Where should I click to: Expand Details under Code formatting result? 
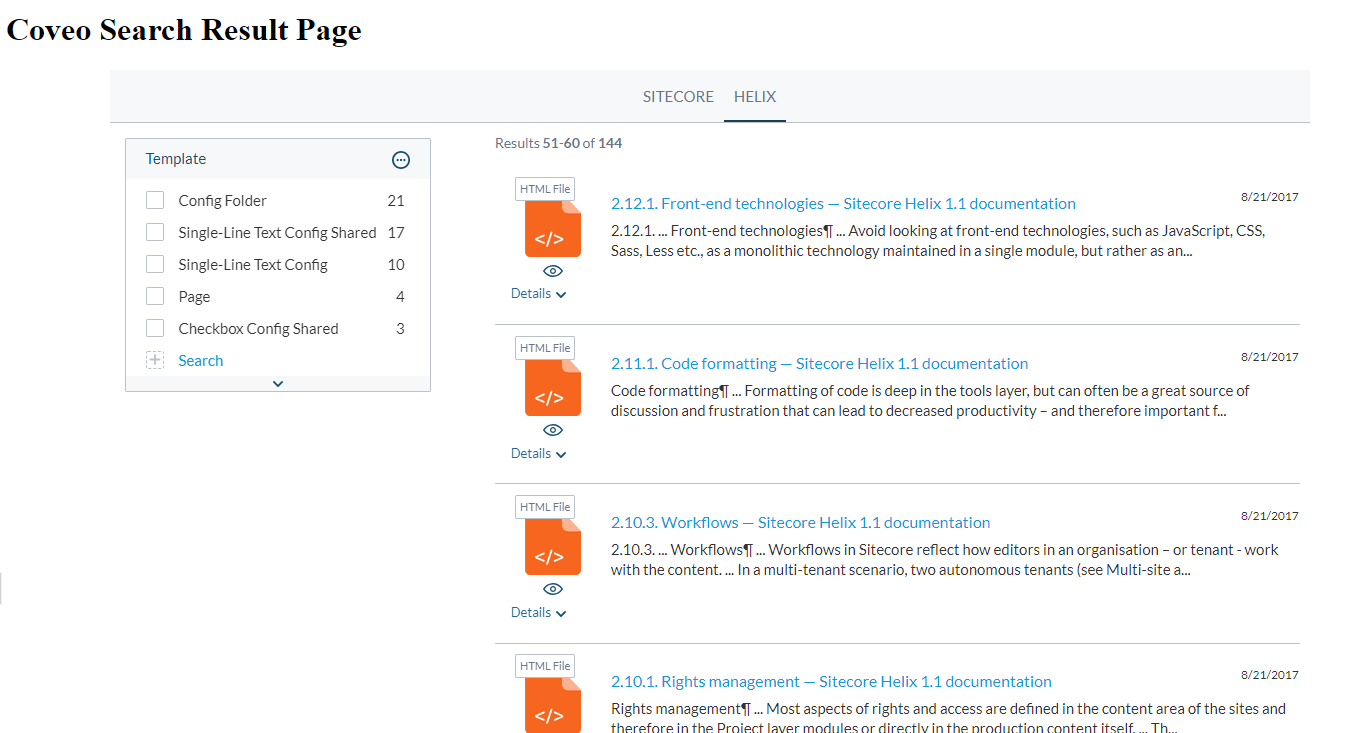click(539, 454)
